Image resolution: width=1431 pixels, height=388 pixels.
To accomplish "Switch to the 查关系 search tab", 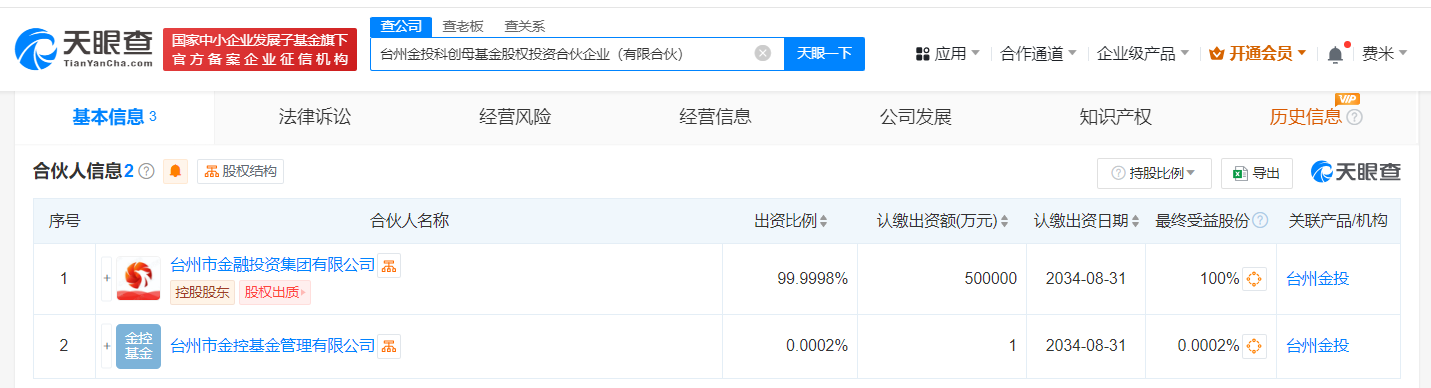I will coord(525,26).
